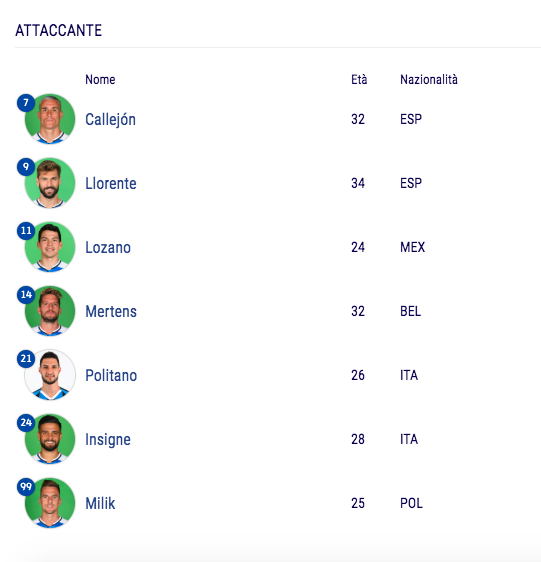Viewport: 541px width, 562px height.
Task: Follow the Llorente player link
Action: coord(111,184)
